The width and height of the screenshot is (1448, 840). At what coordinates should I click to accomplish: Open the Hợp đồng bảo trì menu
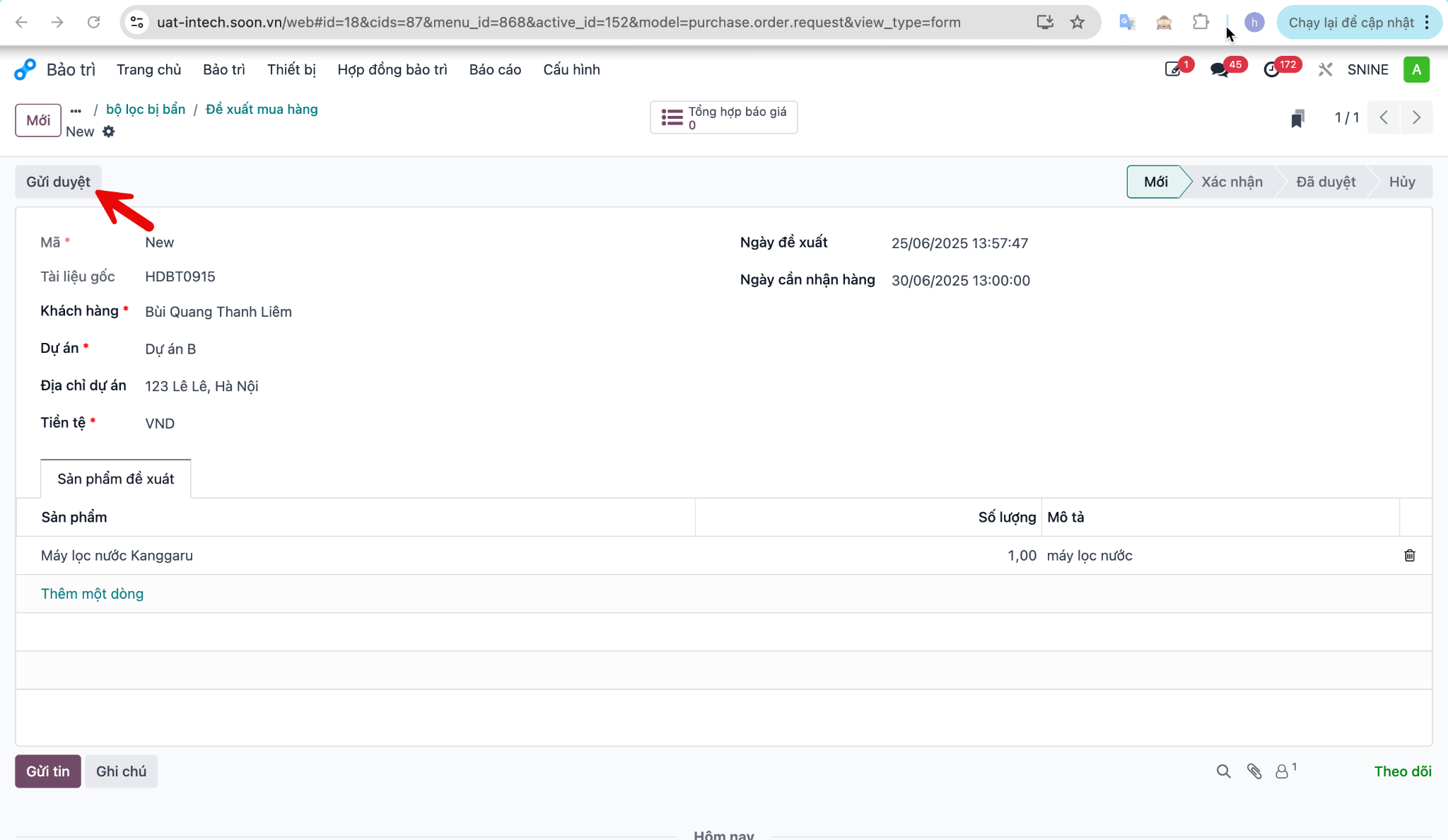pos(392,69)
